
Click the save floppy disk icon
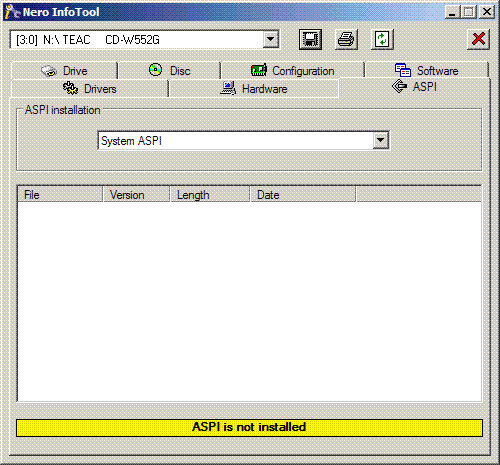pyautogui.click(x=310, y=40)
